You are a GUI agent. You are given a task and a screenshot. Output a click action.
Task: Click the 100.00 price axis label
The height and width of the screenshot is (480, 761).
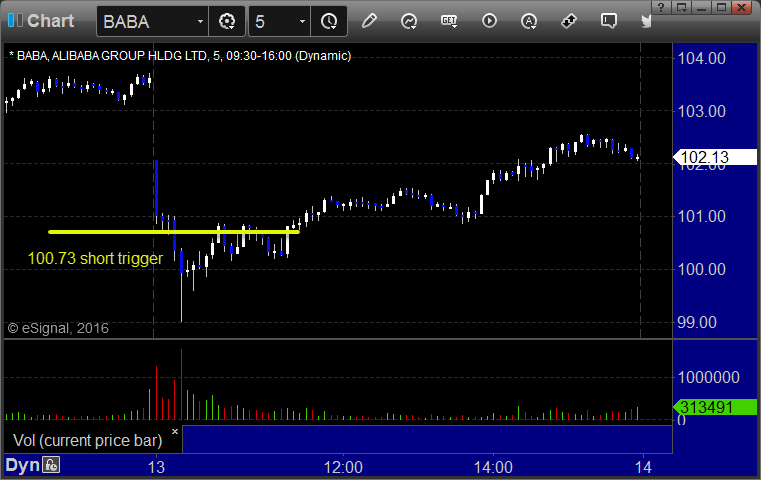701,269
